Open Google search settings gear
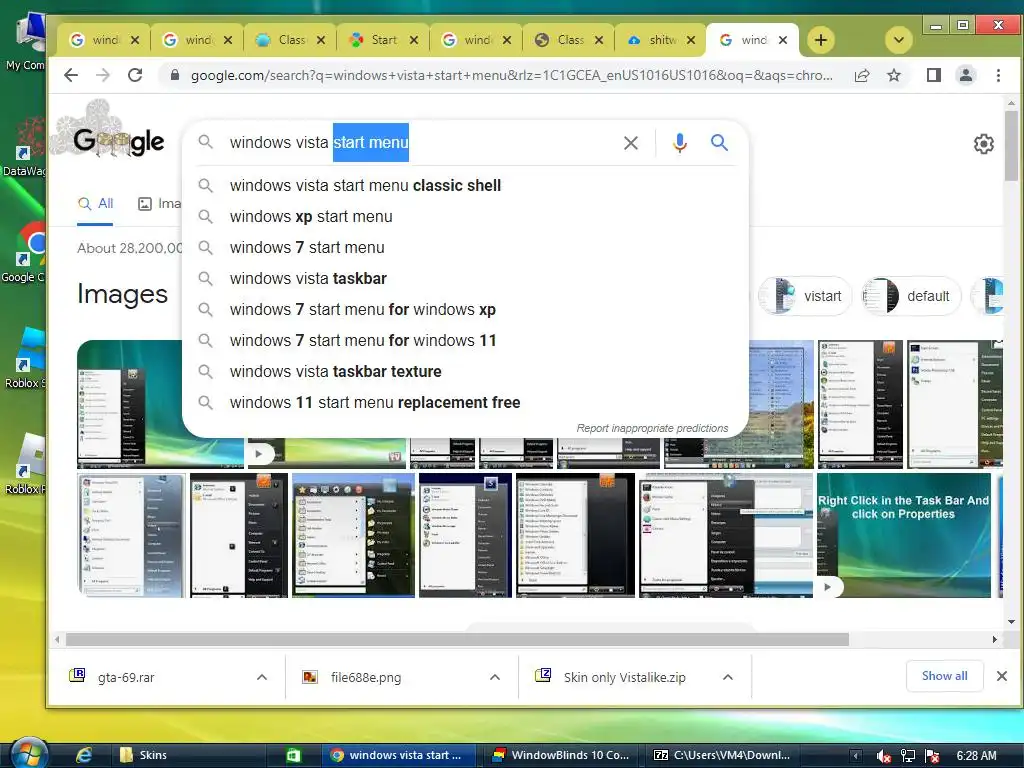Viewport: 1024px width, 768px height. point(984,144)
